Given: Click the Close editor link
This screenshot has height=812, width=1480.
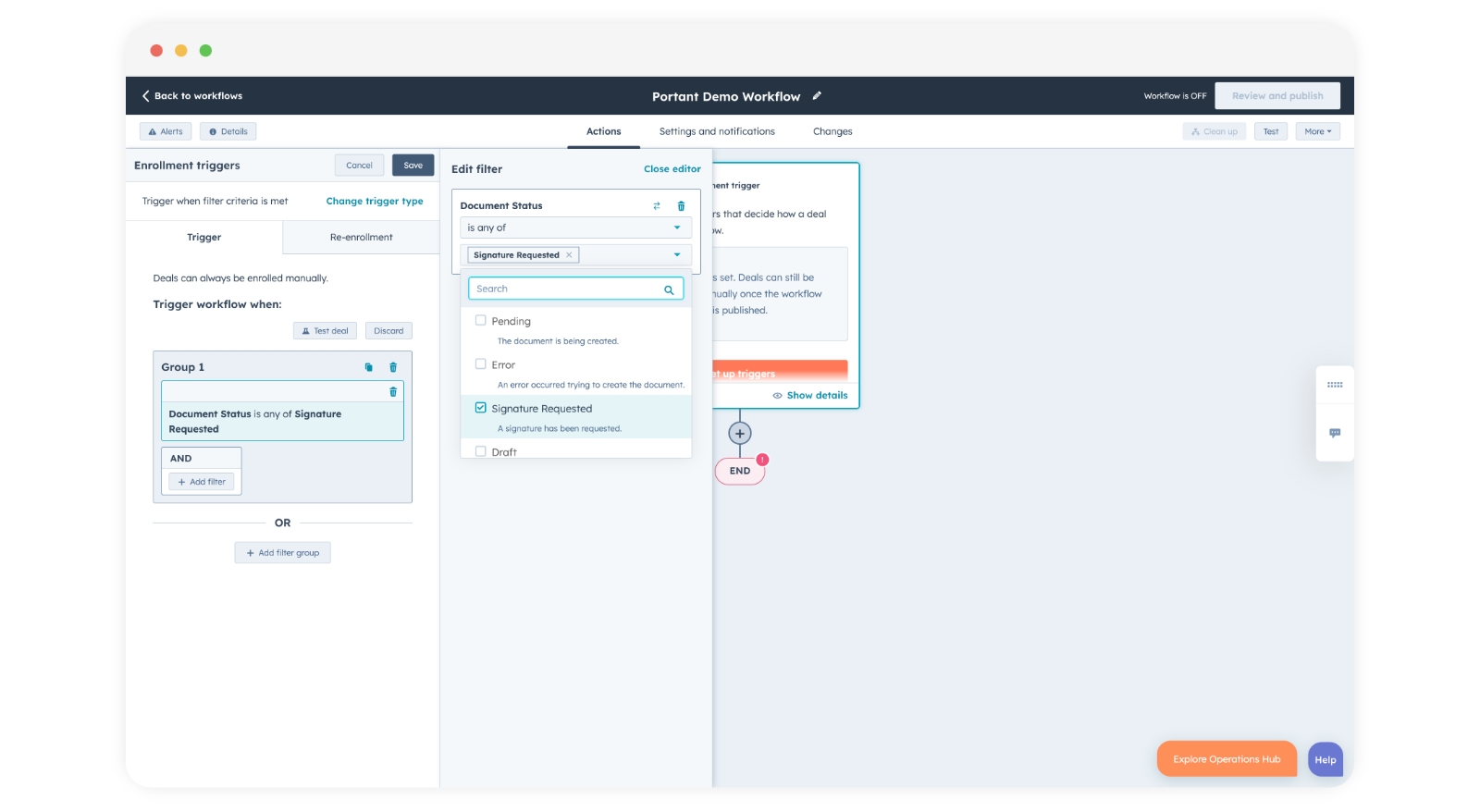Looking at the screenshot, I should (672, 169).
